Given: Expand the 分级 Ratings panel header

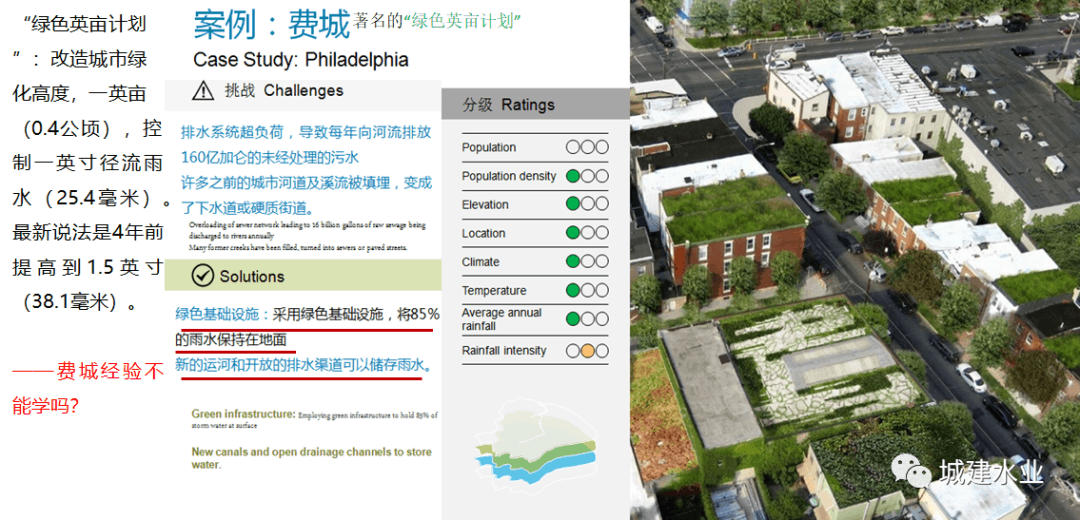Looking at the screenshot, I should coord(534,104).
